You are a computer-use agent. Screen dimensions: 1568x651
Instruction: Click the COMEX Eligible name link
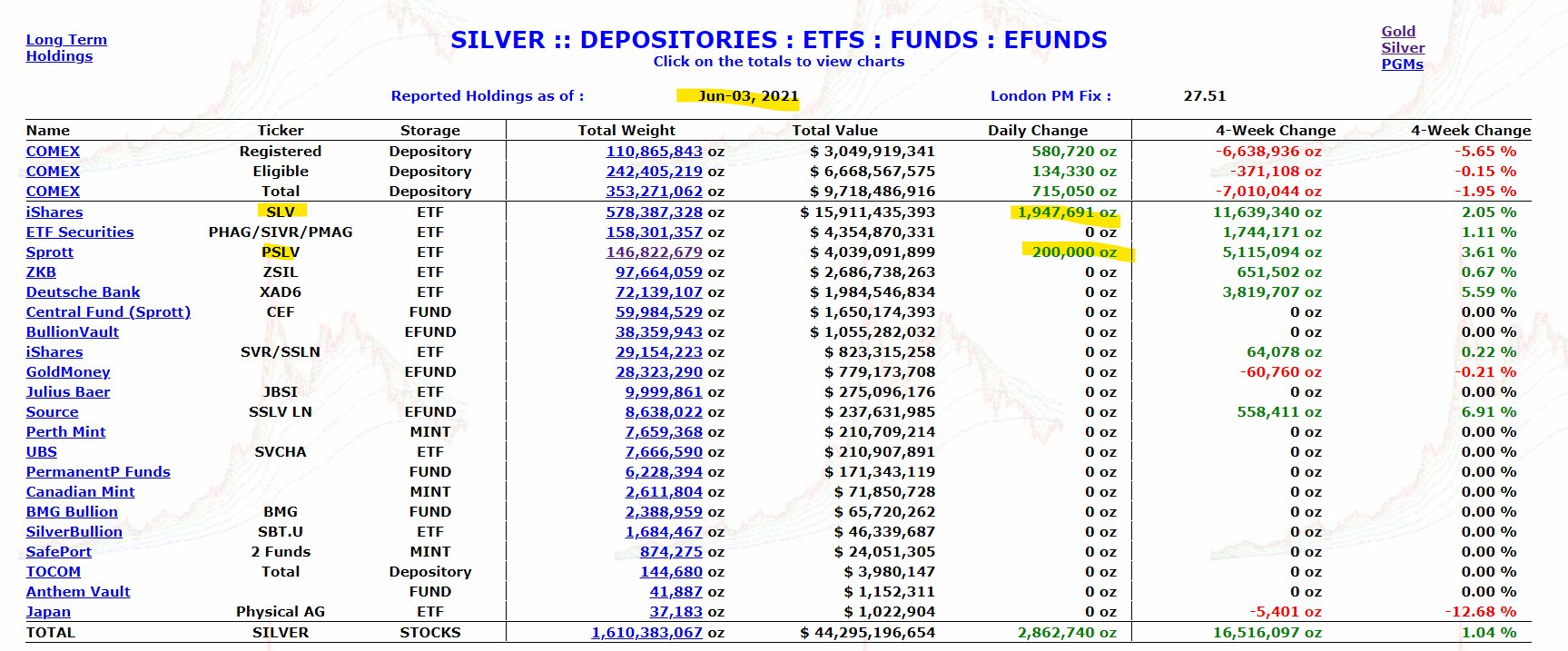click(x=53, y=172)
